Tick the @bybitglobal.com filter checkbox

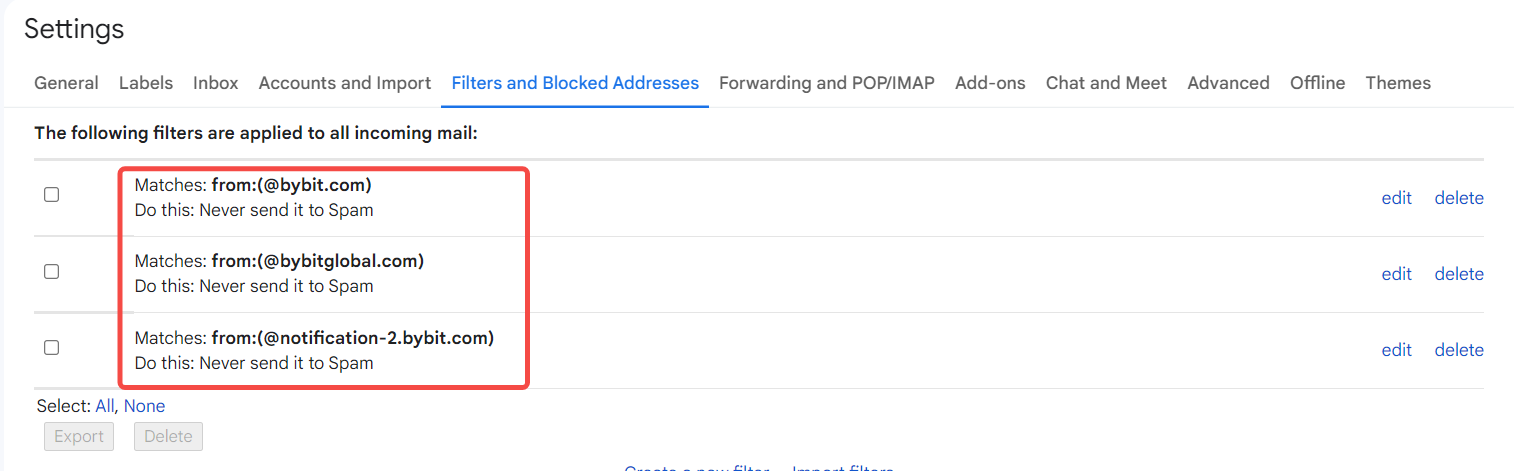[52, 271]
